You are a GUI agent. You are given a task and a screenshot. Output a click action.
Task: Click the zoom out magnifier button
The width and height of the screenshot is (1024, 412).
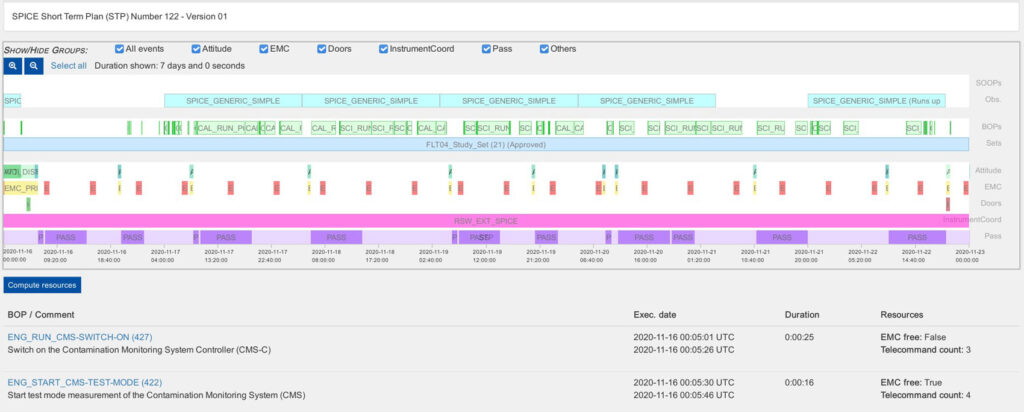(x=33, y=66)
